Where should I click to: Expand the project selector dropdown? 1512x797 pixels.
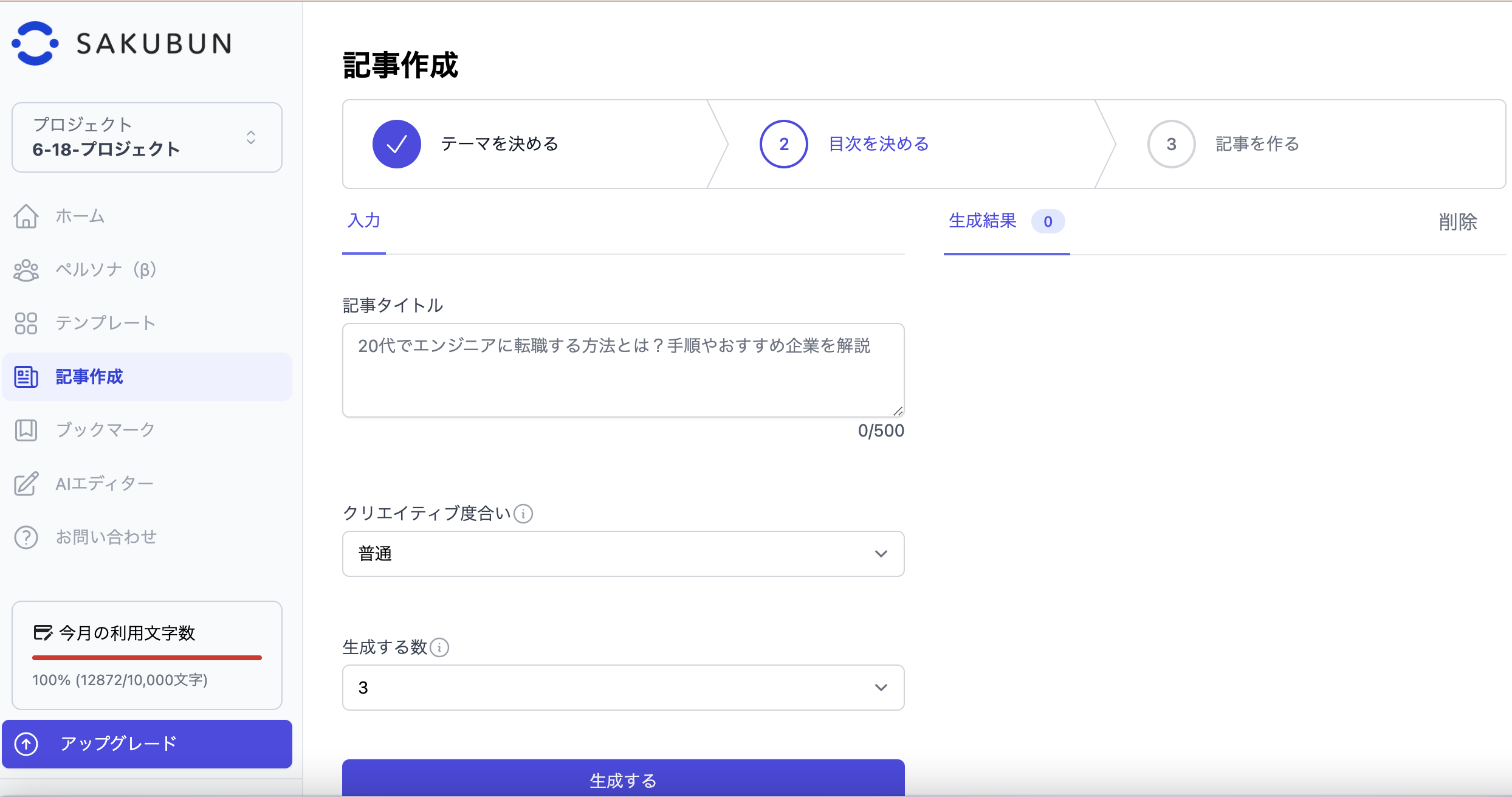pyautogui.click(x=146, y=137)
